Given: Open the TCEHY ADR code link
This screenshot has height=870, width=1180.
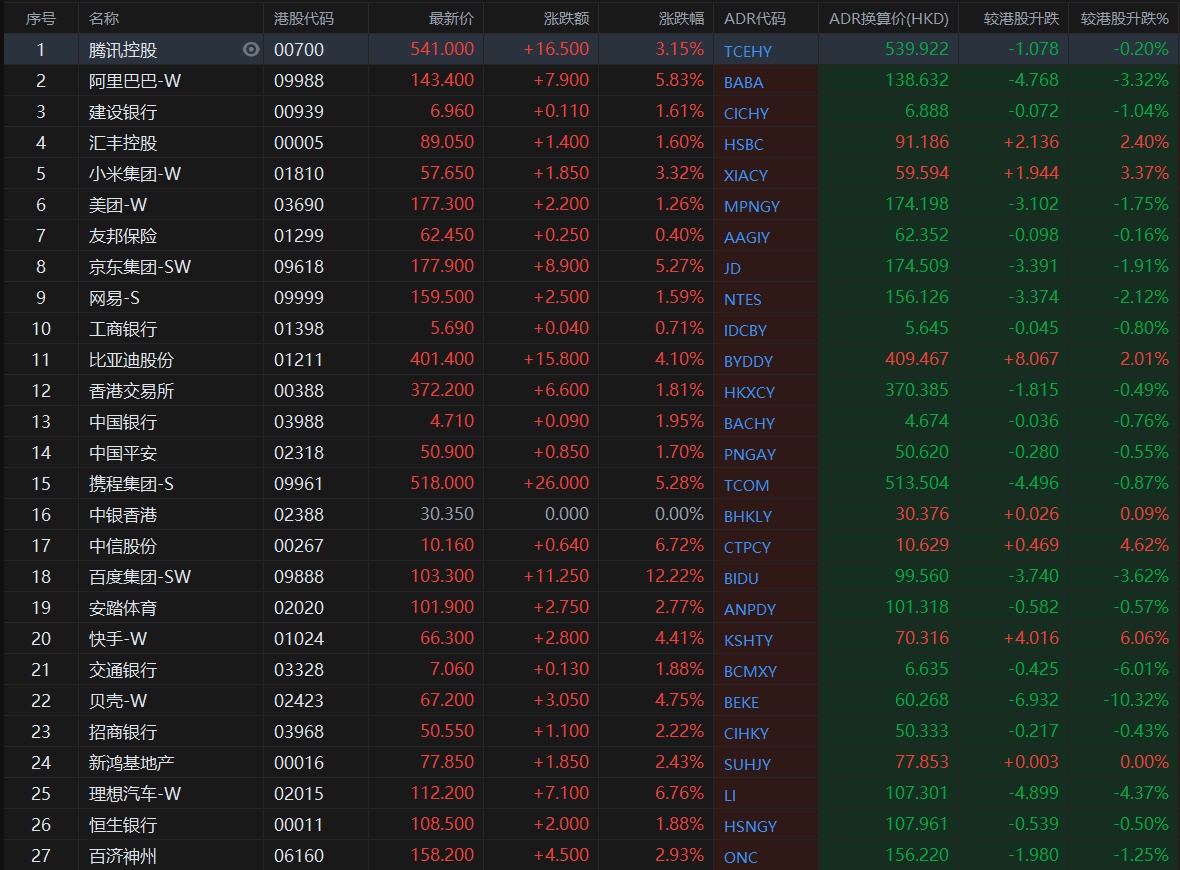Looking at the screenshot, I should click(748, 51).
